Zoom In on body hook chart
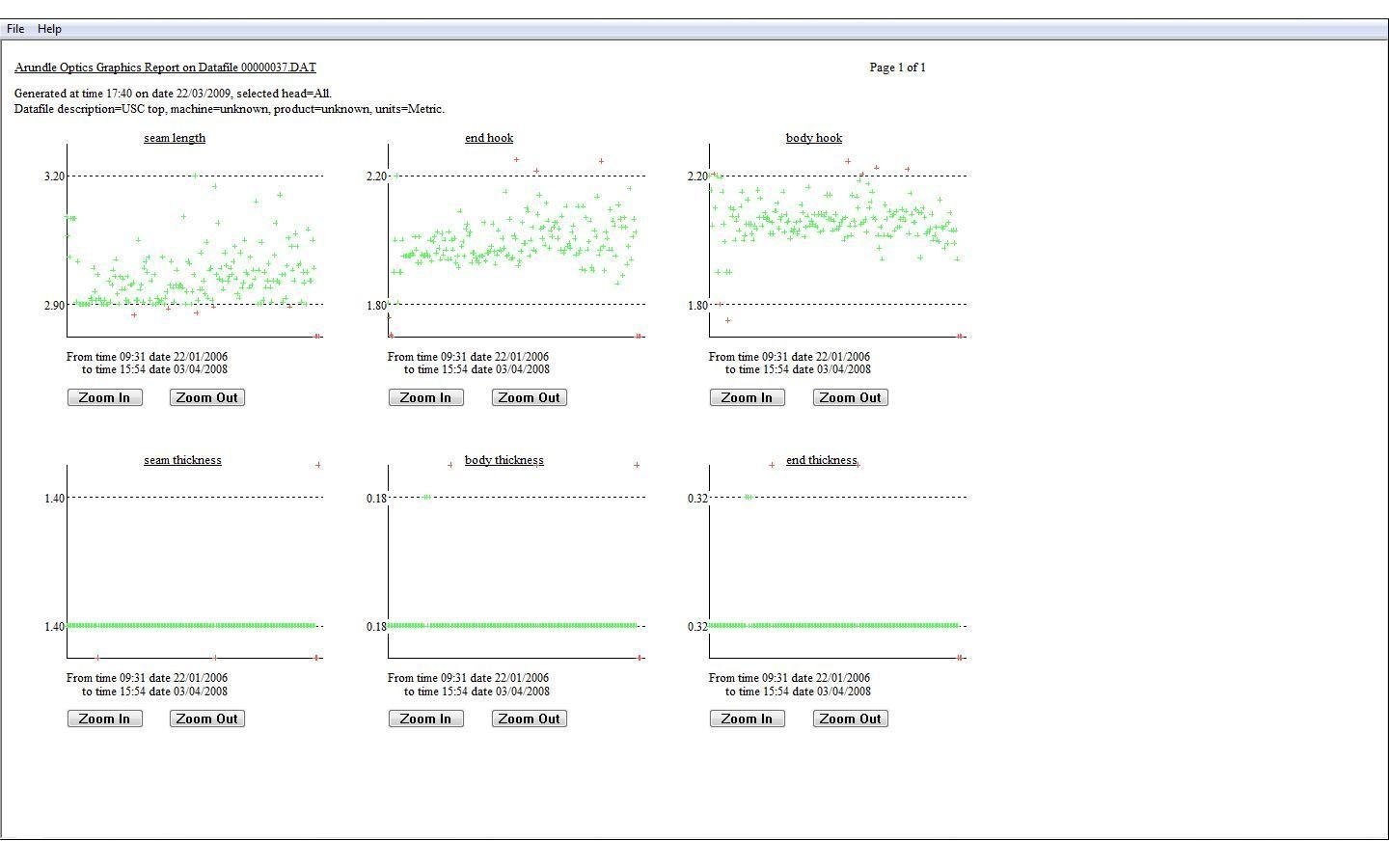The width and height of the screenshot is (1389, 868). [x=748, y=397]
